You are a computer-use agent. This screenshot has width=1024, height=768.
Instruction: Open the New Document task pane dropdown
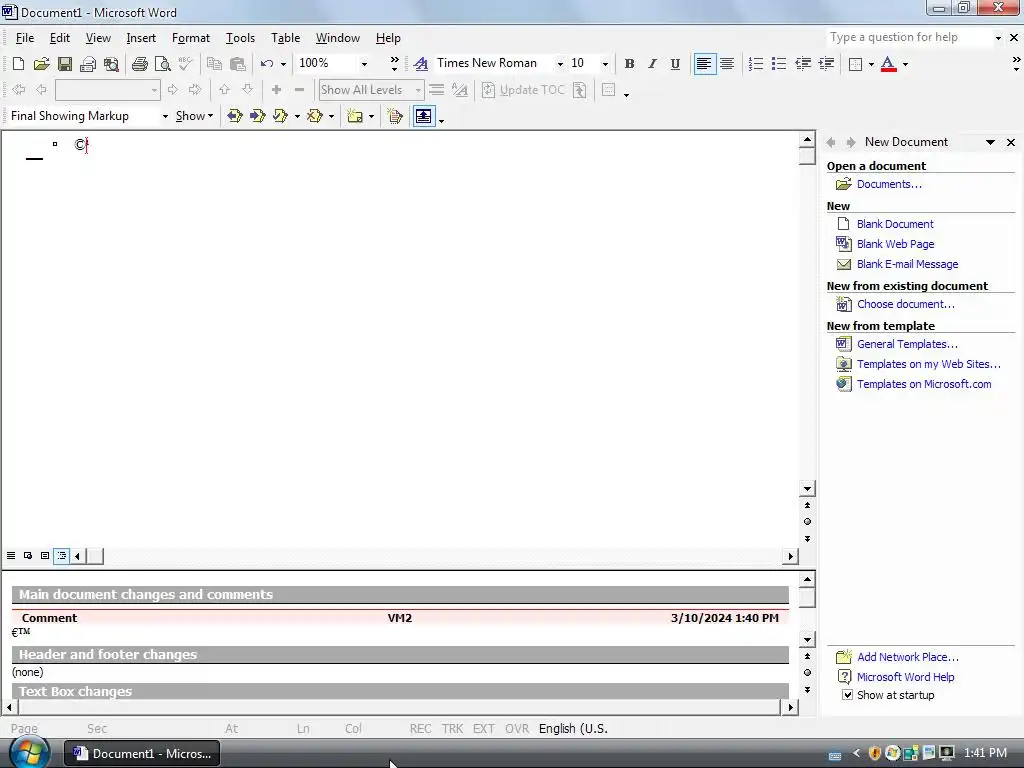(990, 142)
